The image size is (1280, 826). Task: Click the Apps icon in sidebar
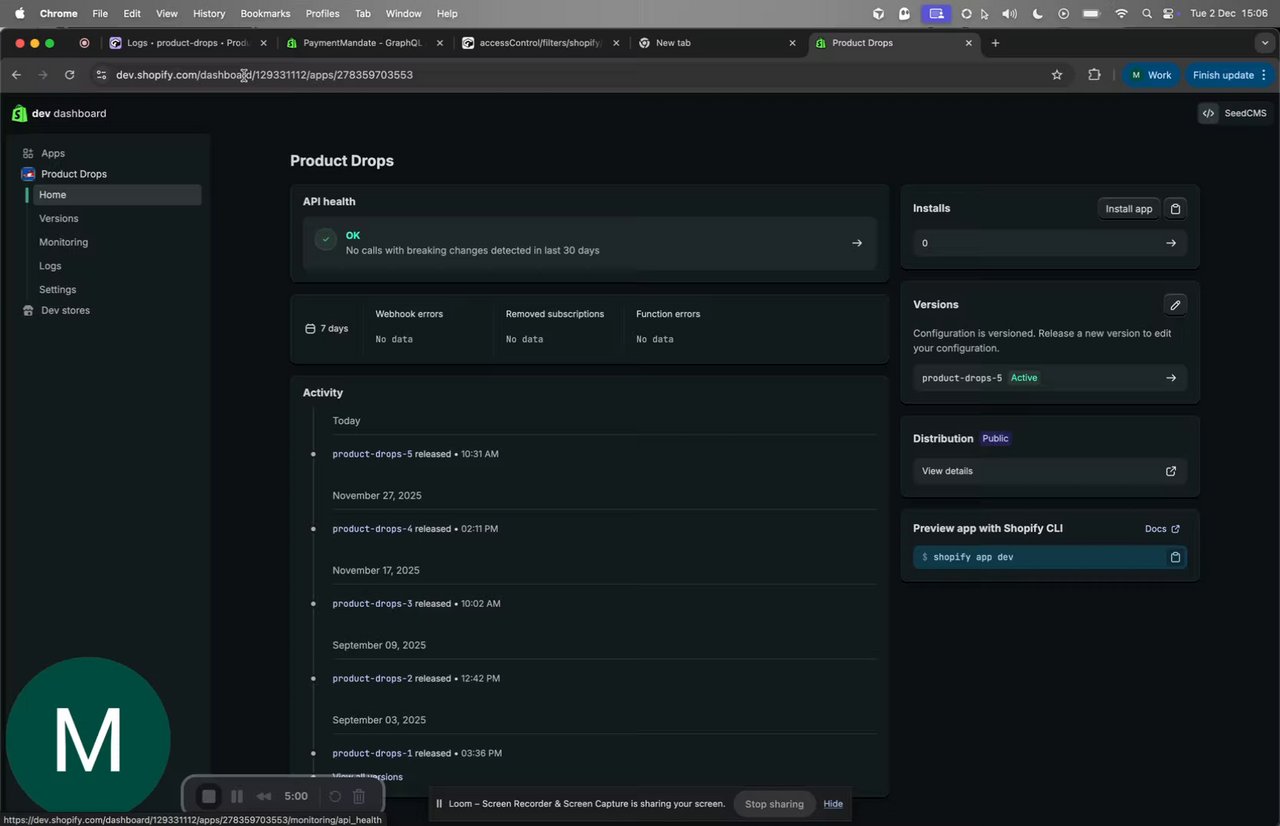click(28, 153)
